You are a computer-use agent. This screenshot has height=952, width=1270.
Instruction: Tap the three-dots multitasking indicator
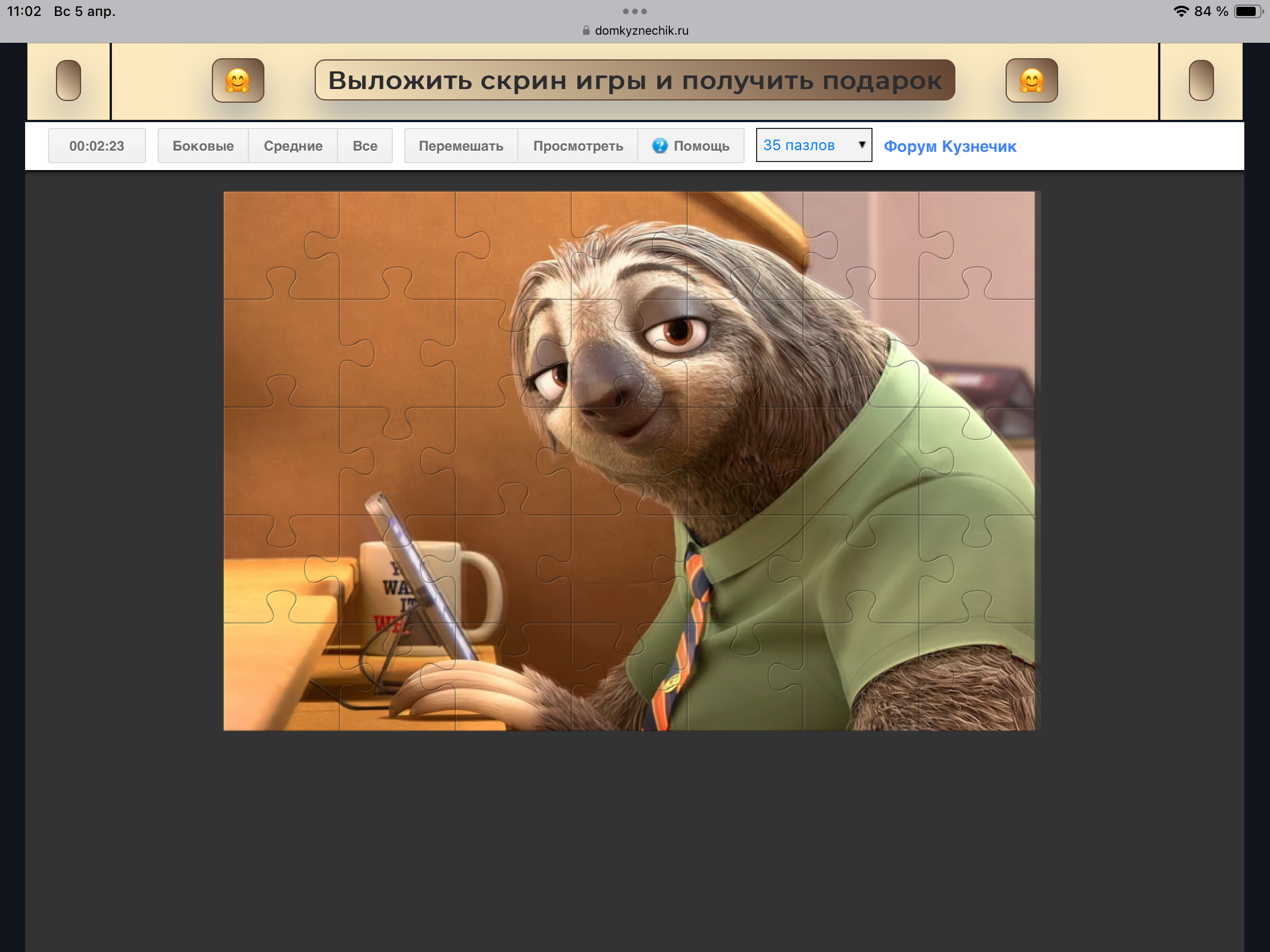point(634,11)
